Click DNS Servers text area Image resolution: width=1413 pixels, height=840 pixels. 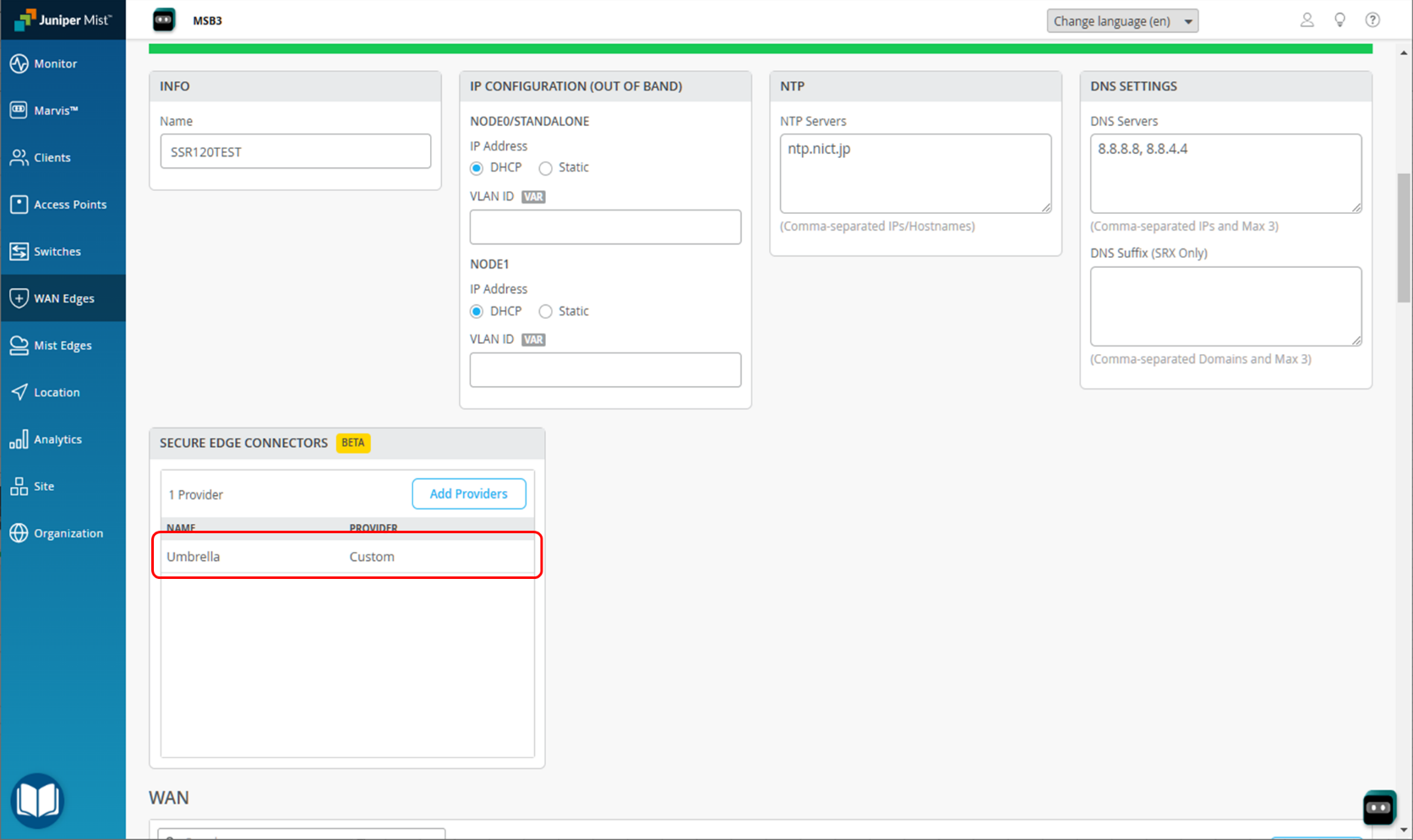tap(1225, 173)
